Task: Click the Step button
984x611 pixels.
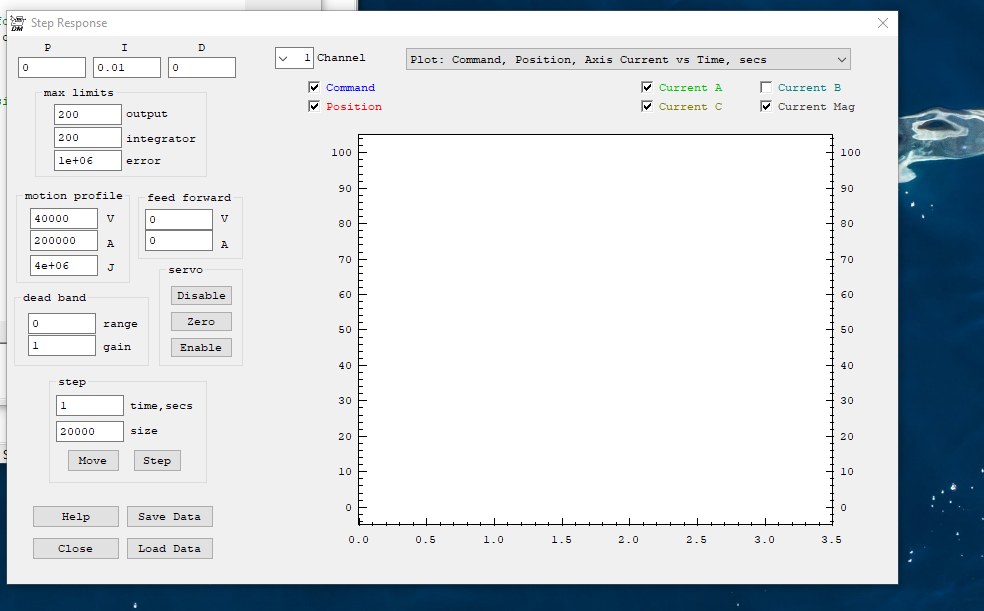Action: point(157,461)
